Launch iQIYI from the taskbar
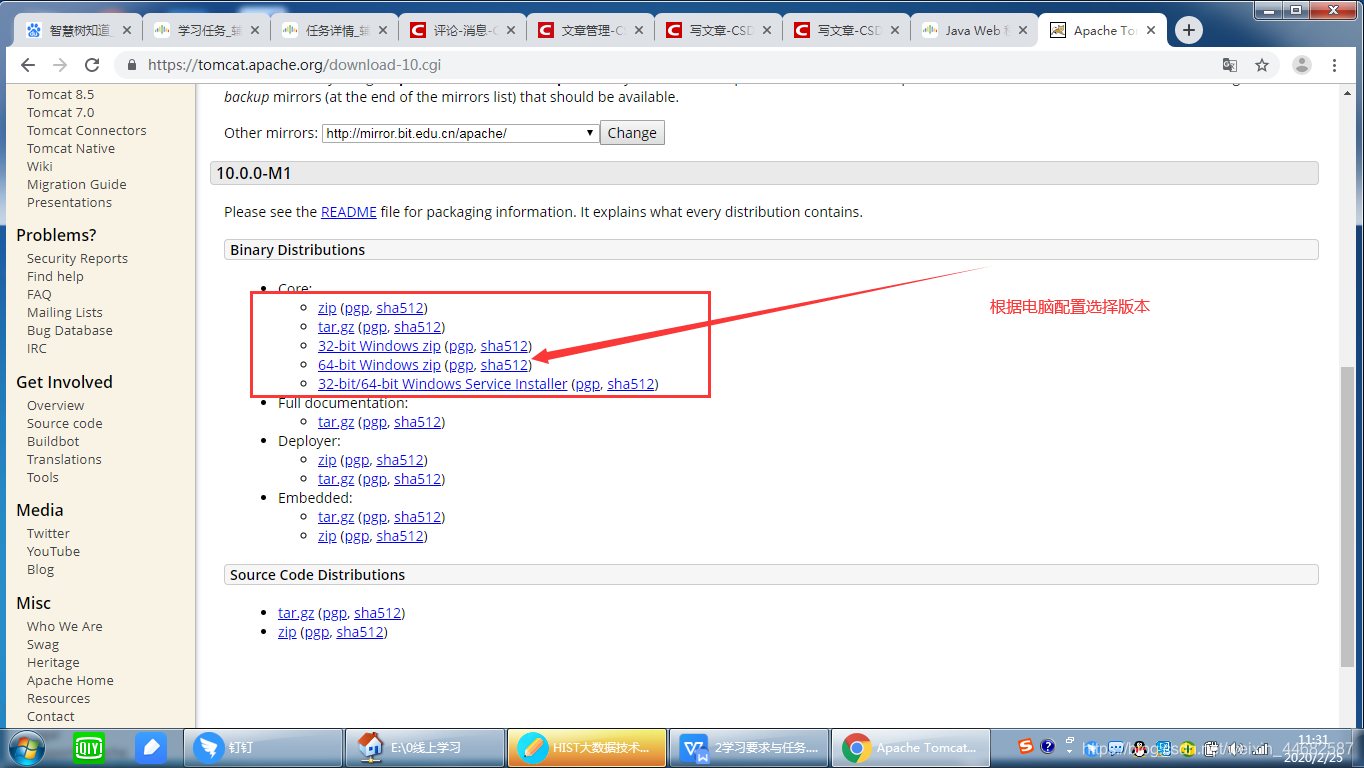 tap(89, 747)
